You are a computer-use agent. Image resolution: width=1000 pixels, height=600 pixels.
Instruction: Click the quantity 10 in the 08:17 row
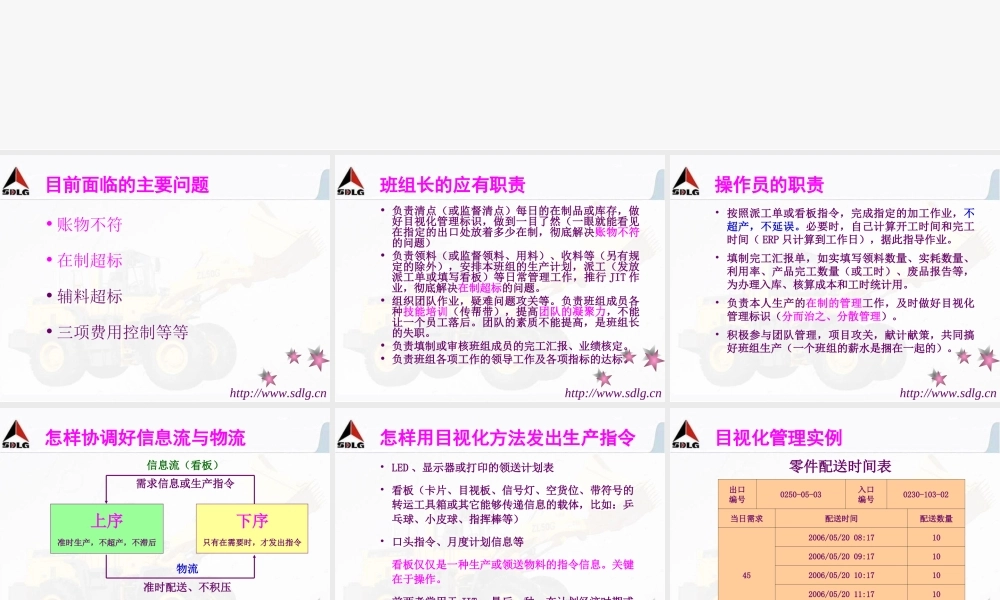coord(936,538)
